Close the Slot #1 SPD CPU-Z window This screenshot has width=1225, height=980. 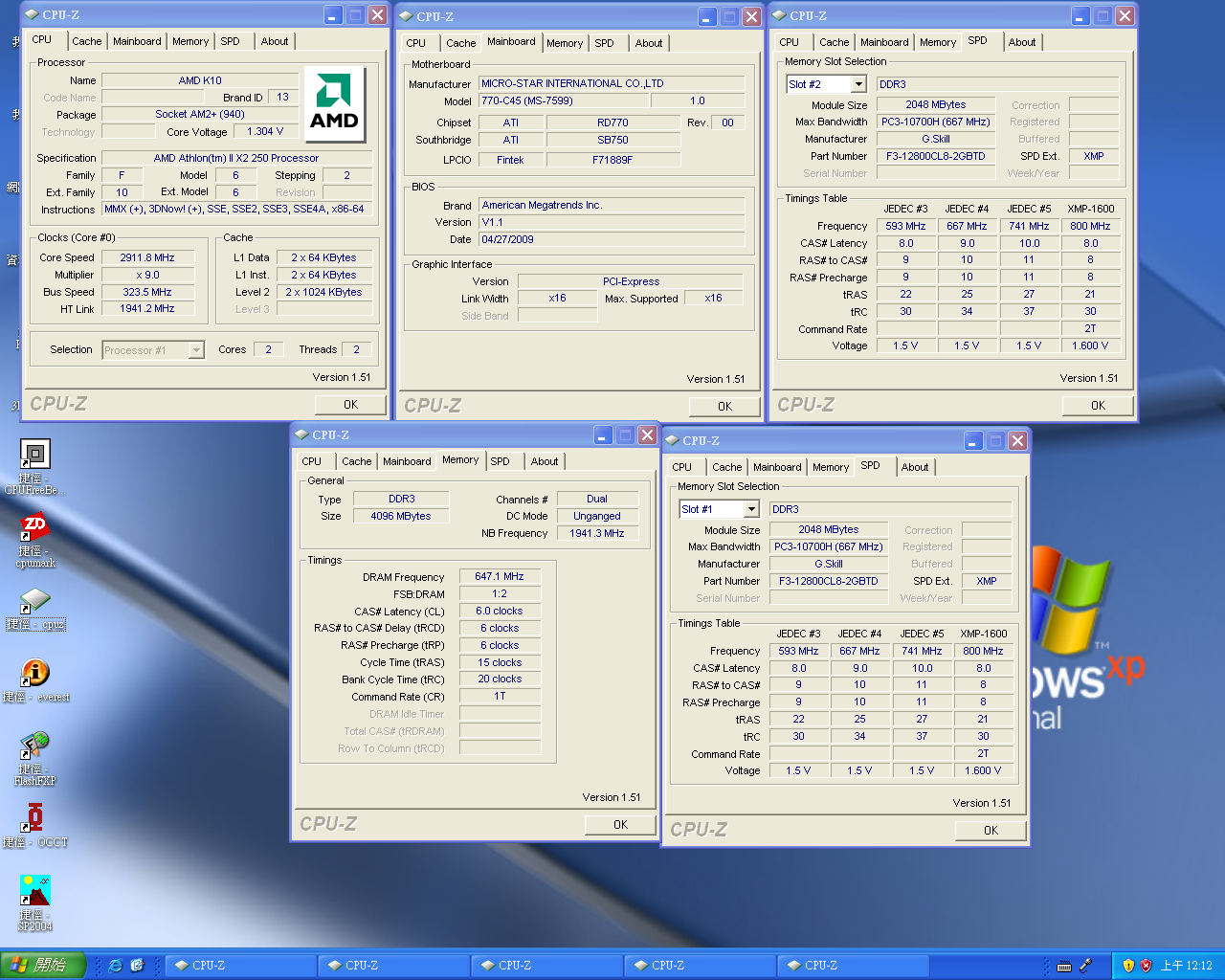click(x=1017, y=441)
